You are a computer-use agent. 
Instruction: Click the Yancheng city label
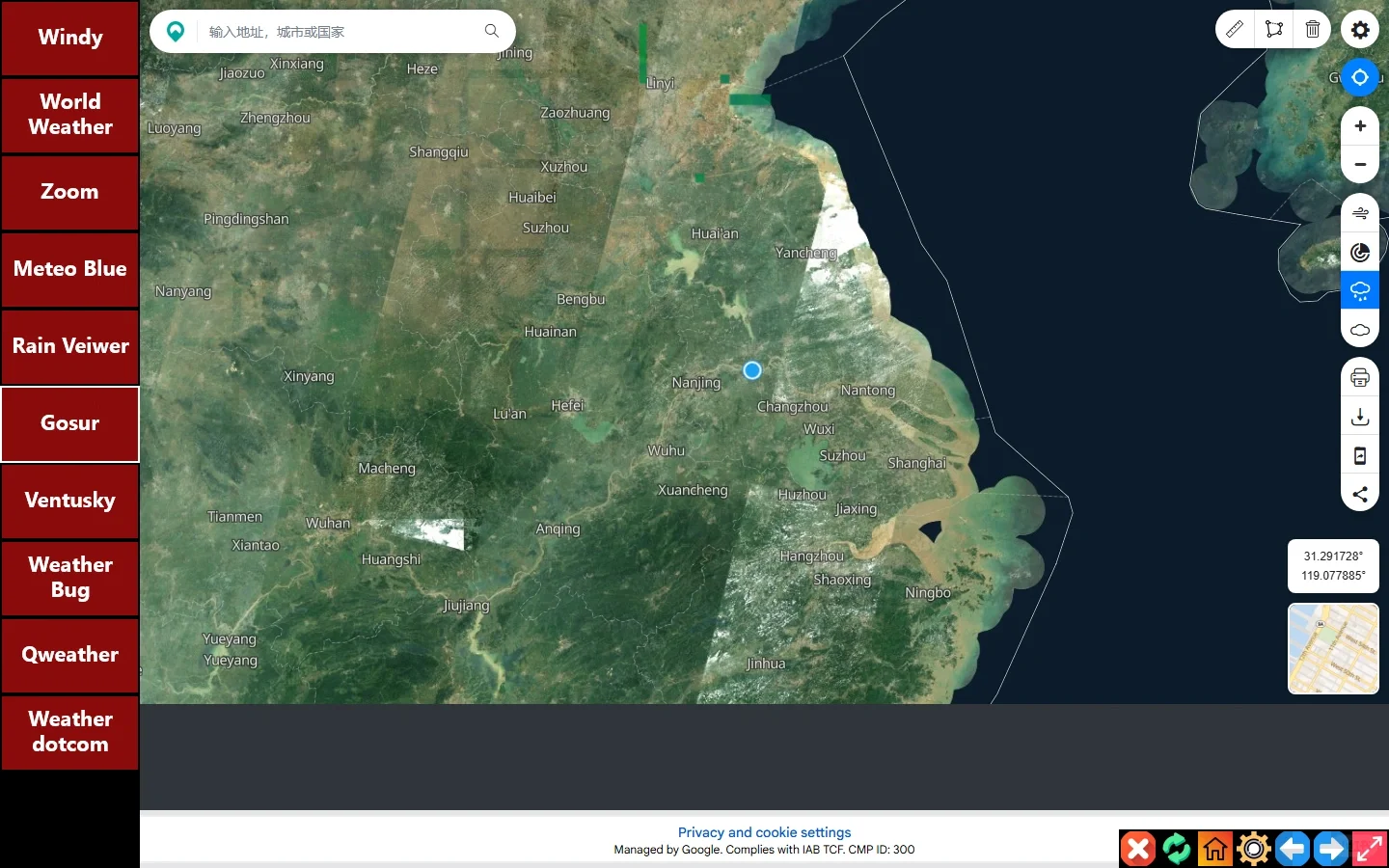coord(806,253)
